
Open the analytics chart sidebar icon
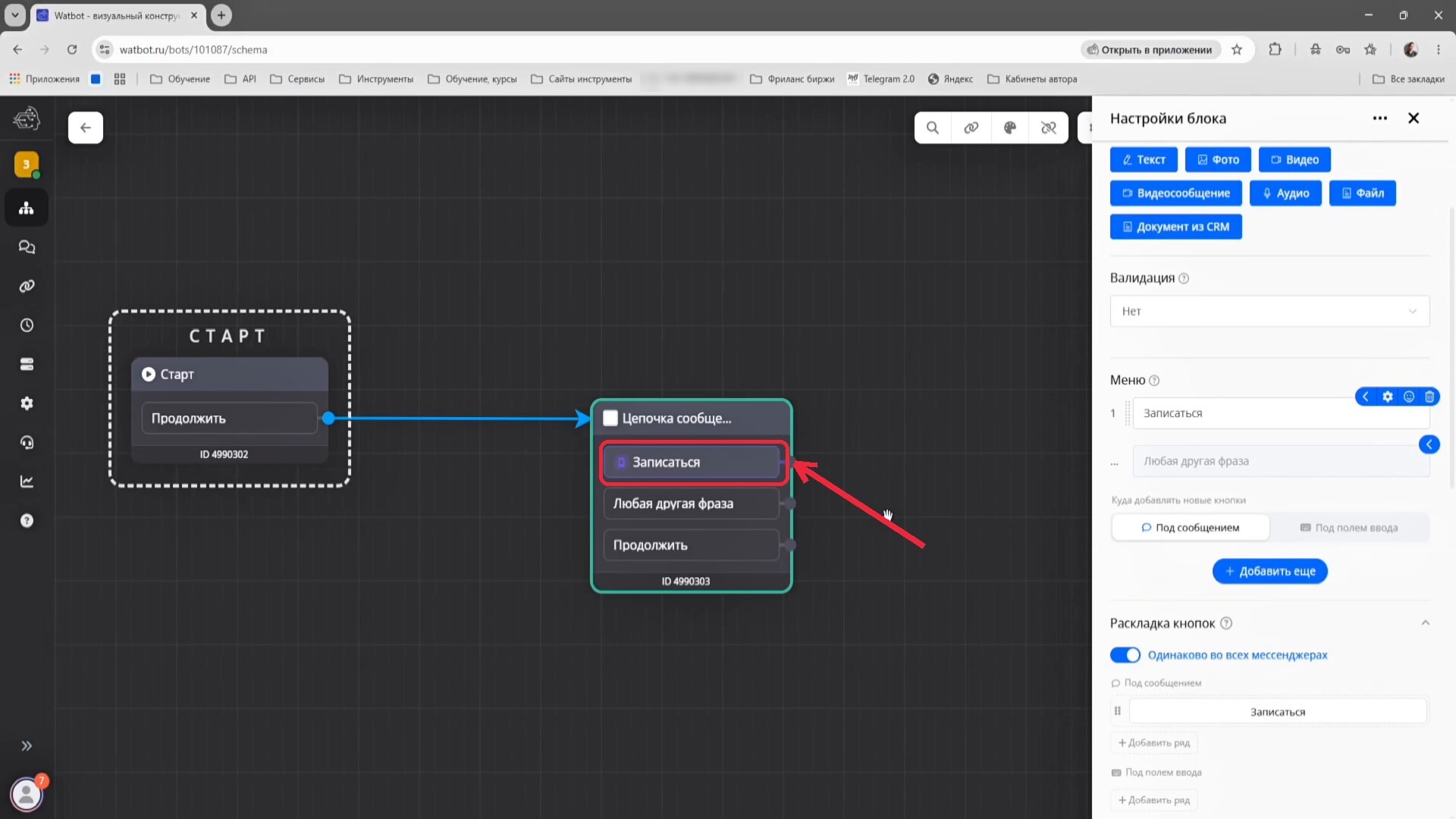[27, 482]
